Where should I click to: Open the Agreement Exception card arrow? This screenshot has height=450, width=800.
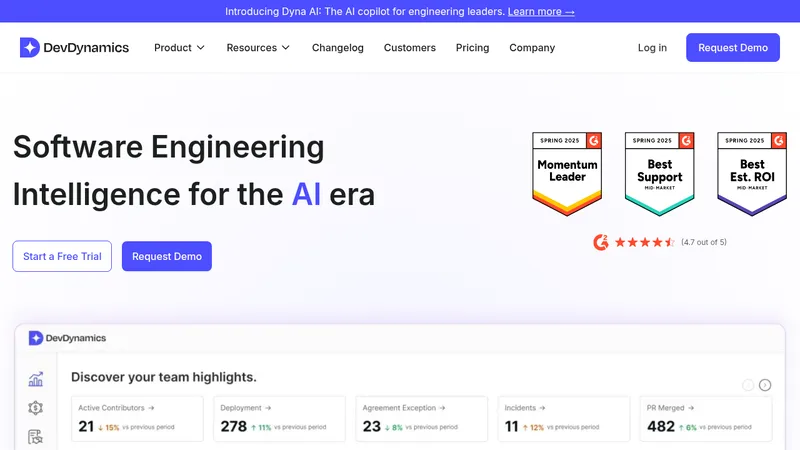tap(442, 408)
